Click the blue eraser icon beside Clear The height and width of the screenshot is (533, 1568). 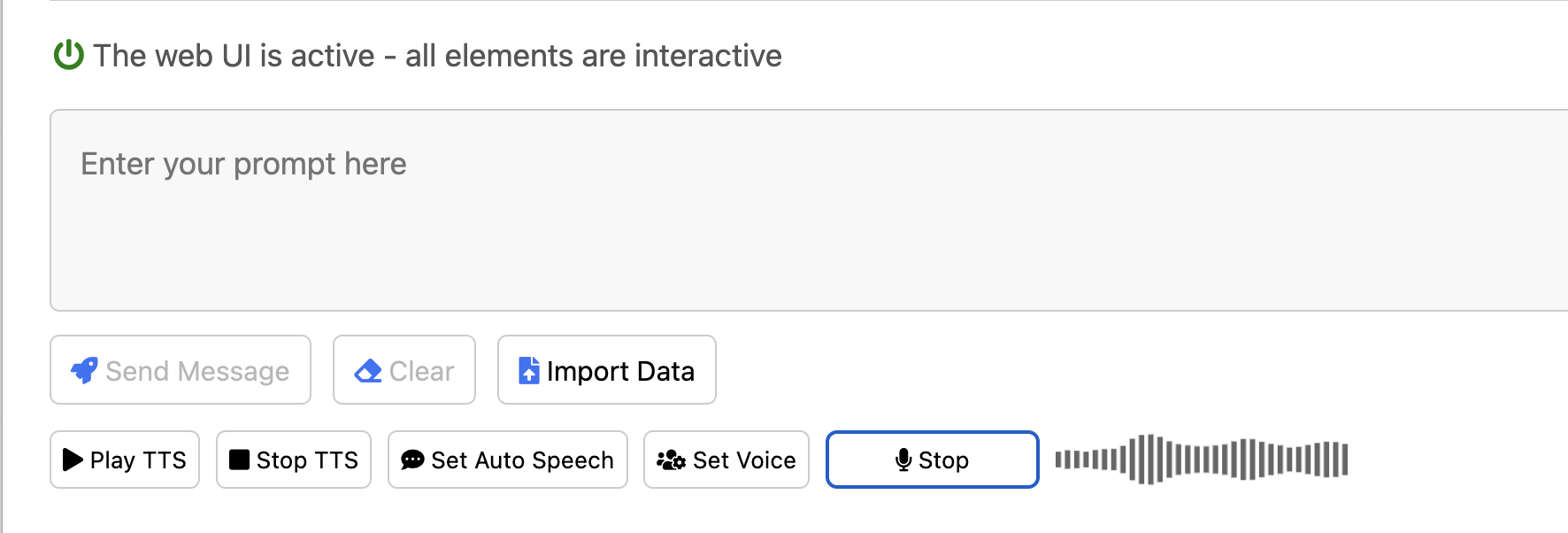tap(368, 370)
